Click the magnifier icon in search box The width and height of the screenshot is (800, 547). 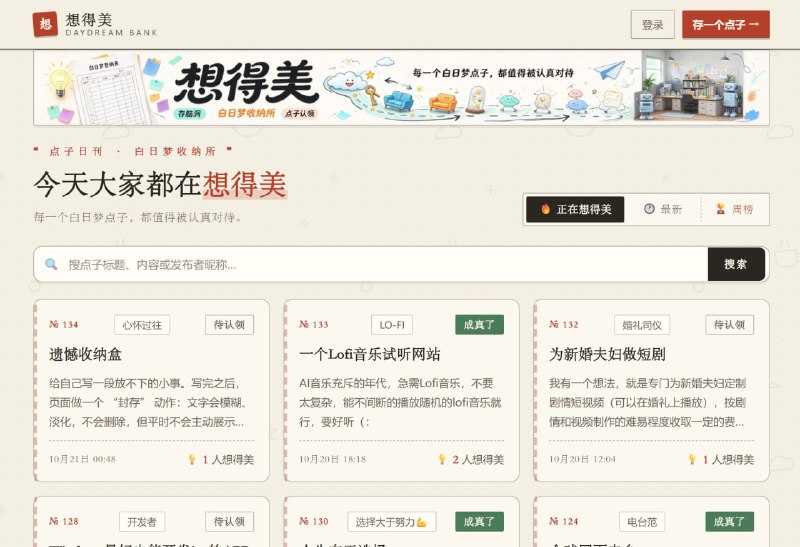(51, 264)
